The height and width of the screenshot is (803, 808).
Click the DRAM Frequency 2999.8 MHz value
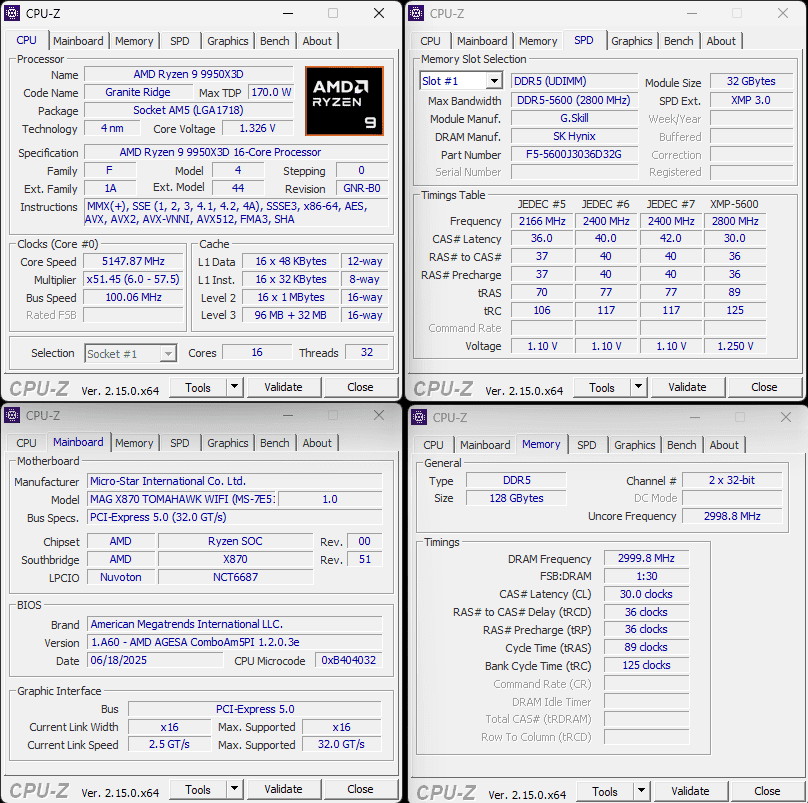pyautogui.click(x=646, y=558)
